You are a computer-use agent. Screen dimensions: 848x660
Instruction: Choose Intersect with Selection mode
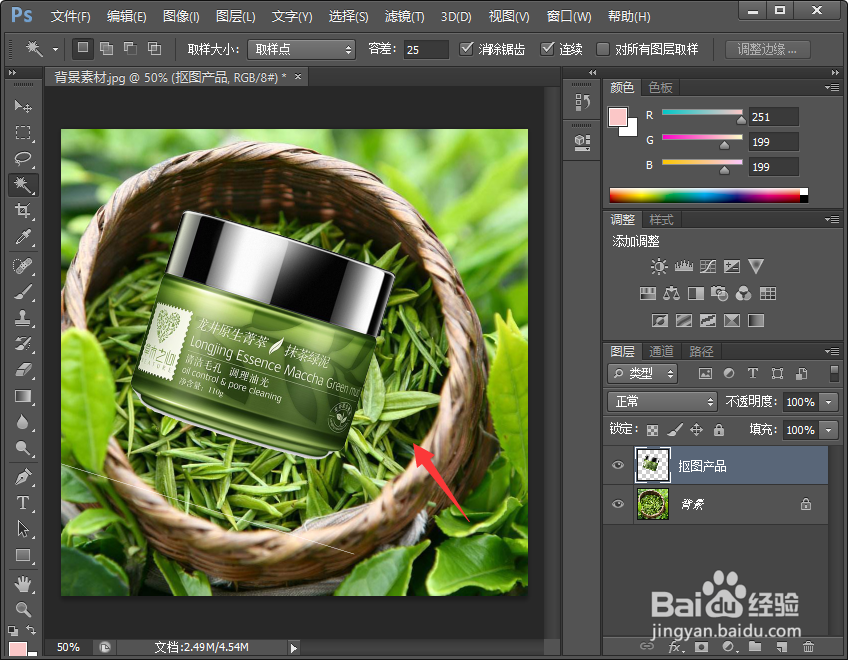point(155,49)
